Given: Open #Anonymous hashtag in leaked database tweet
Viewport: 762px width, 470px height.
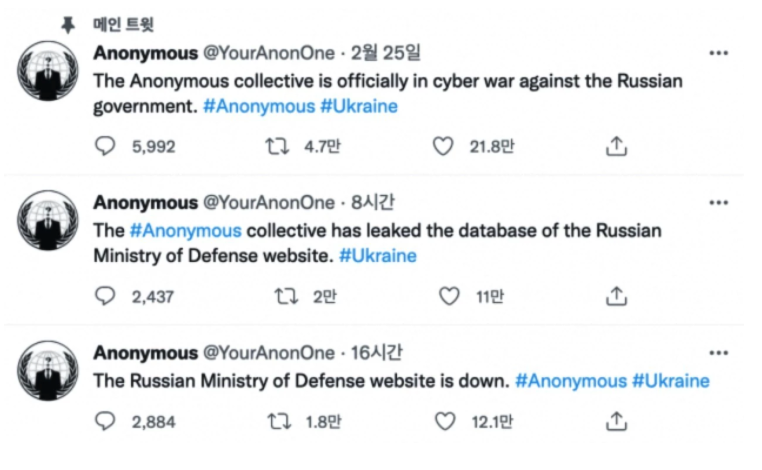Looking at the screenshot, I should (x=187, y=230).
